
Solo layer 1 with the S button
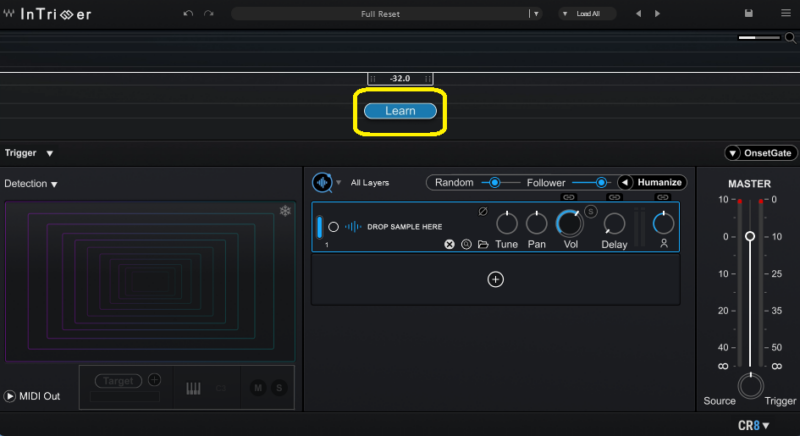click(591, 211)
